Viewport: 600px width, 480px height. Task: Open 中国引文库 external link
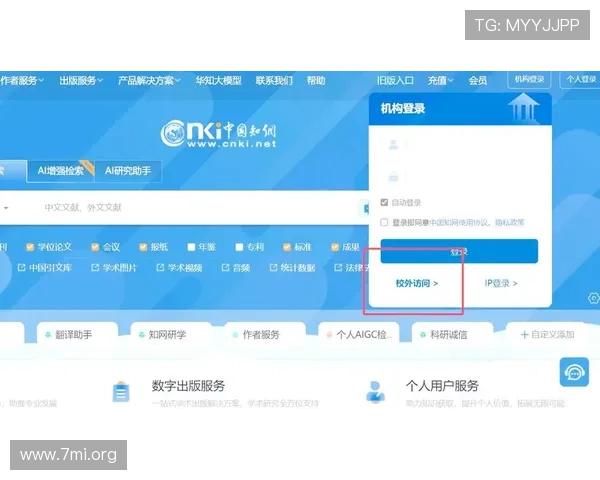point(45,268)
